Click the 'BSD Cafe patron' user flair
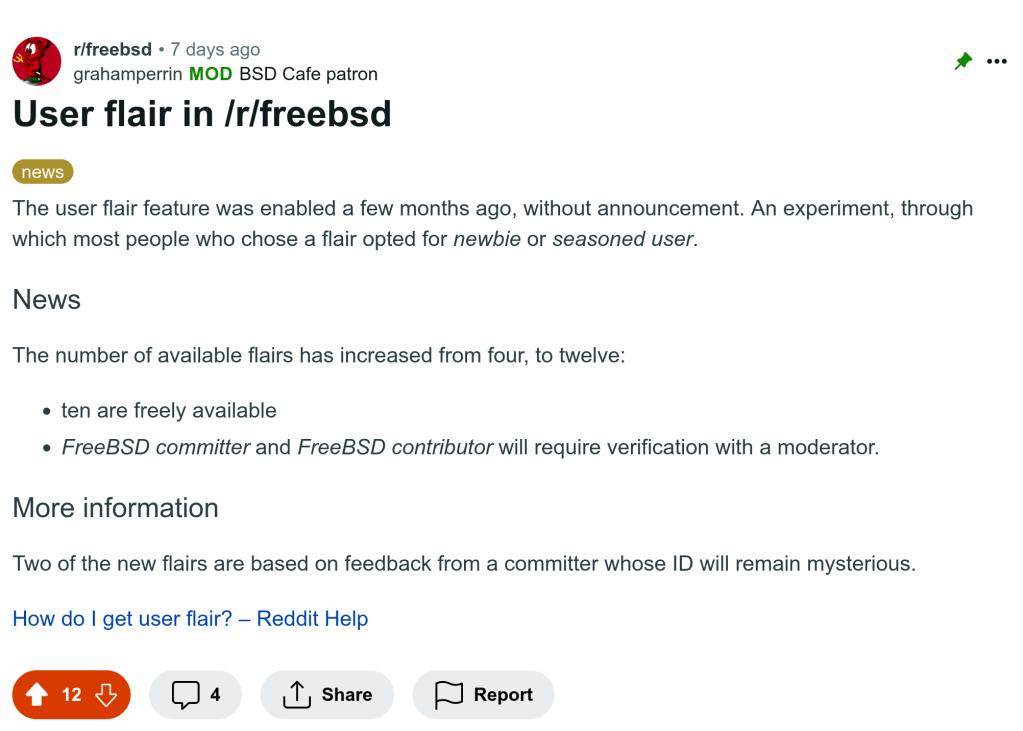The image size is (1023, 731). click(x=308, y=74)
